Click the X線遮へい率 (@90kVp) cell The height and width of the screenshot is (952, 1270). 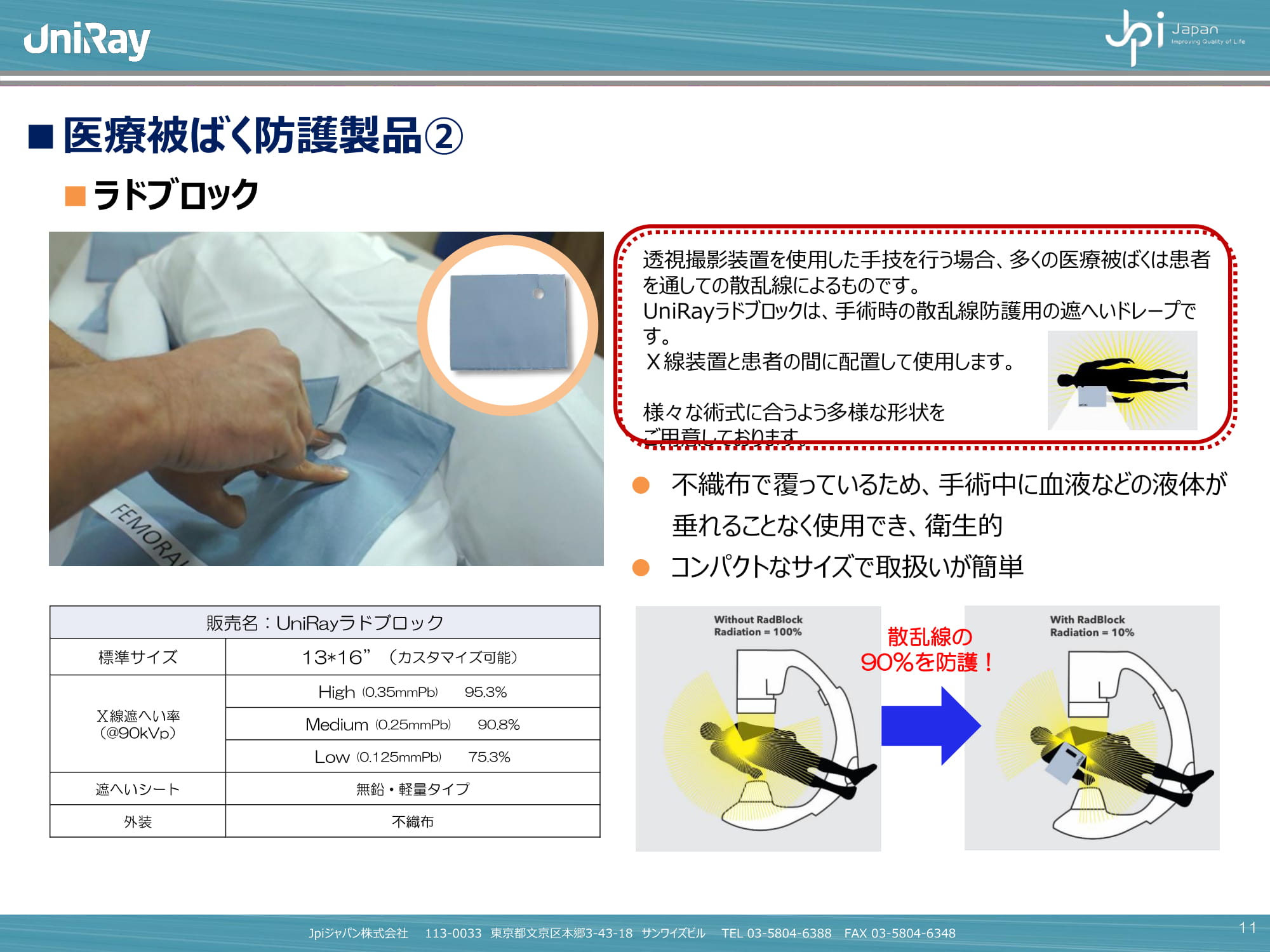coord(138,724)
